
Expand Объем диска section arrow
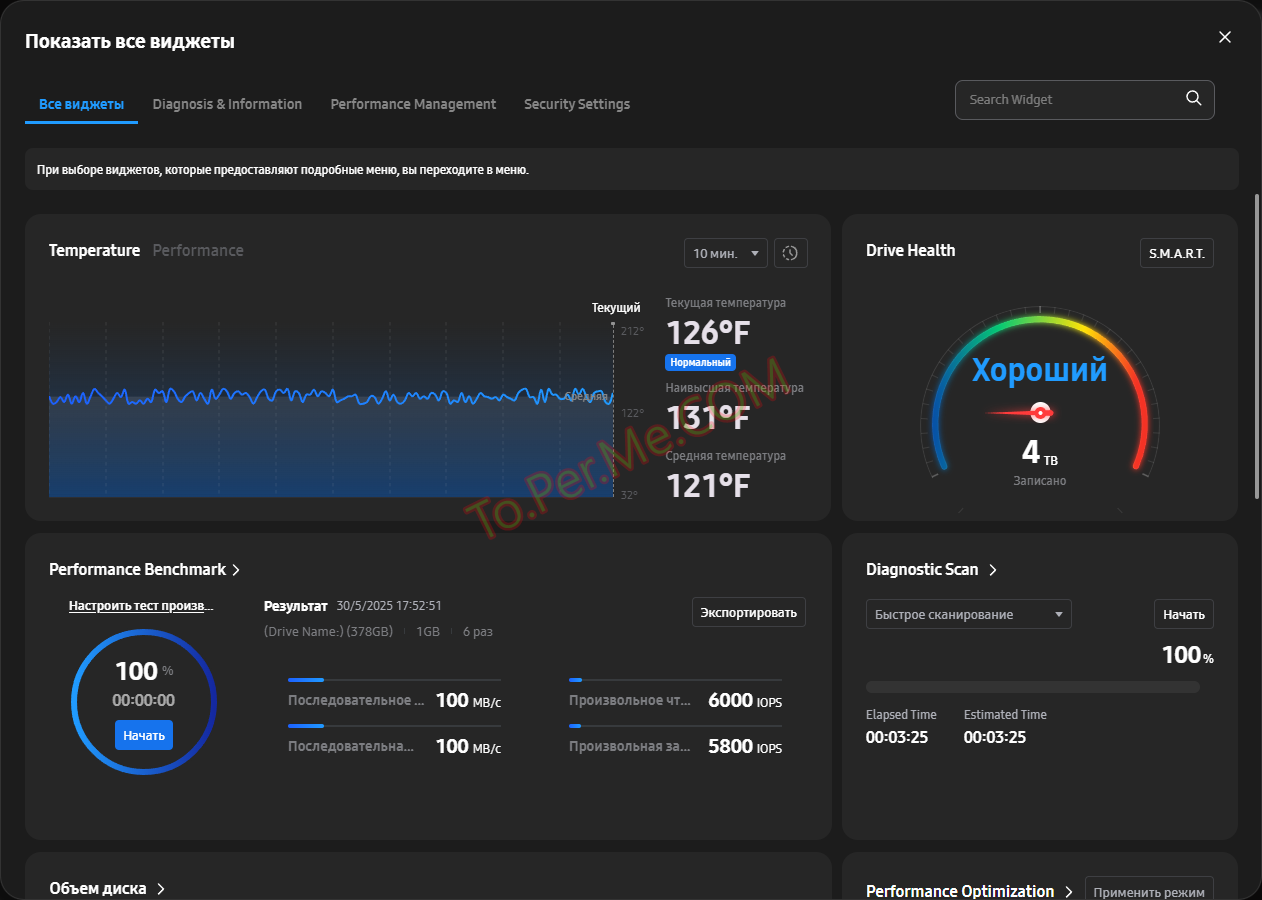click(x=161, y=889)
